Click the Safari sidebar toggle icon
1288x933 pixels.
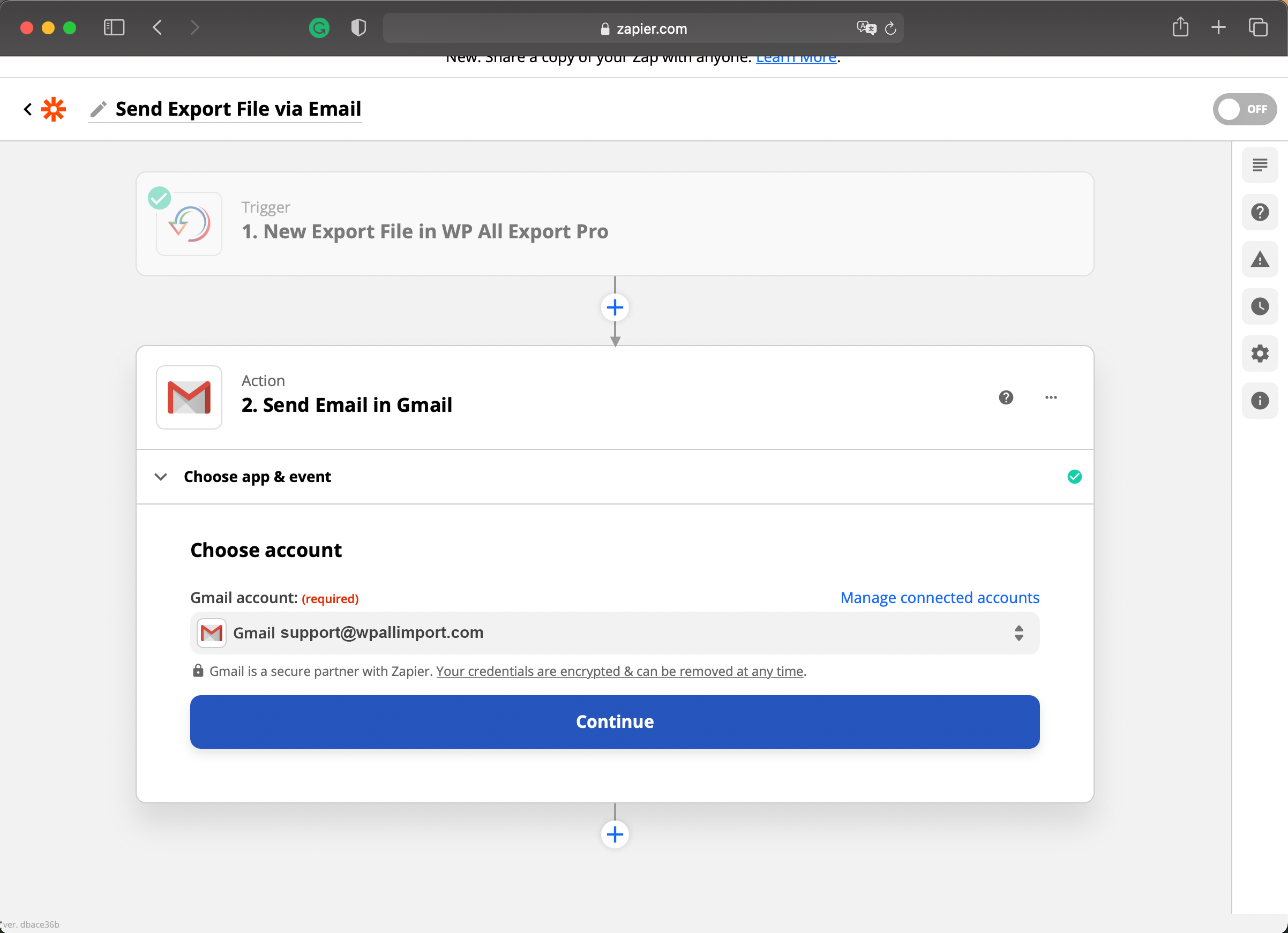point(114,28)
